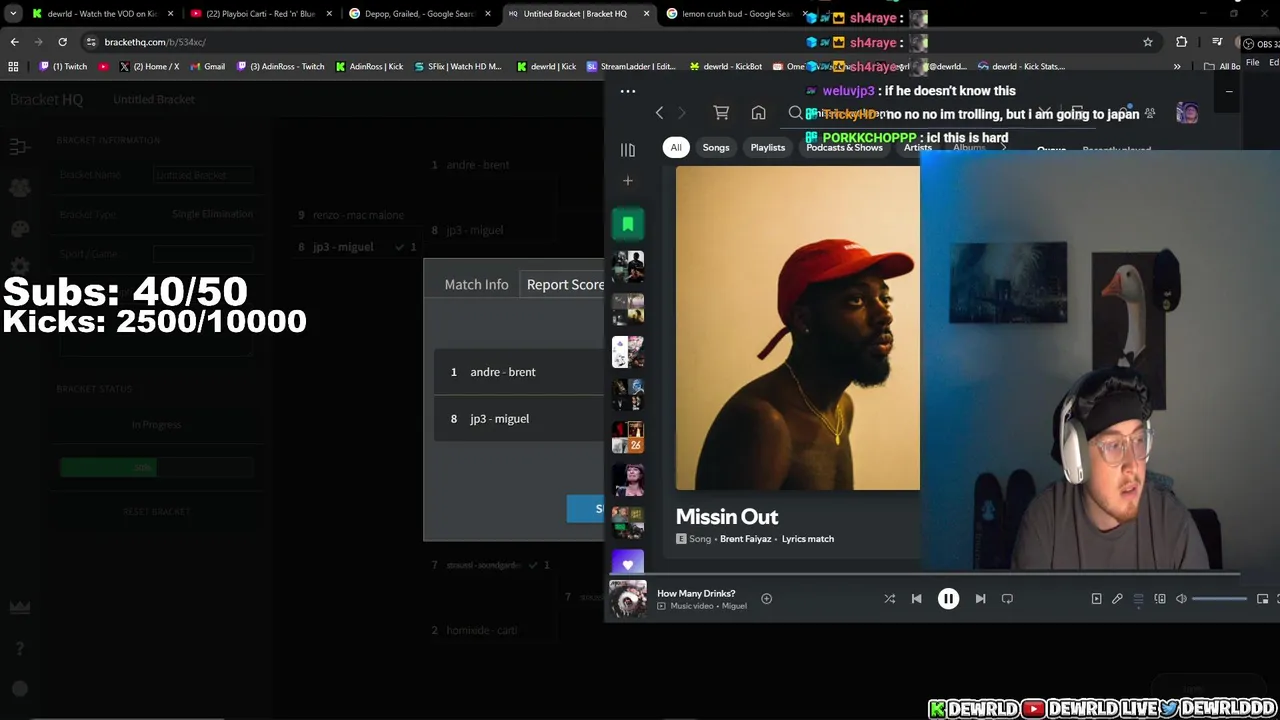
Task: Open Friend Activity icon beside profile avatar
Action: (x=1150, y=113)
